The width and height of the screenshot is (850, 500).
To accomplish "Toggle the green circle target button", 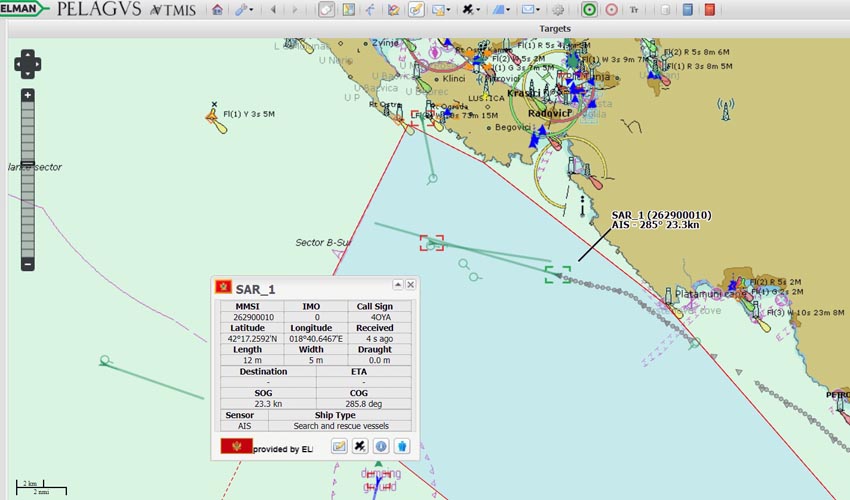I will coord(589,10).
